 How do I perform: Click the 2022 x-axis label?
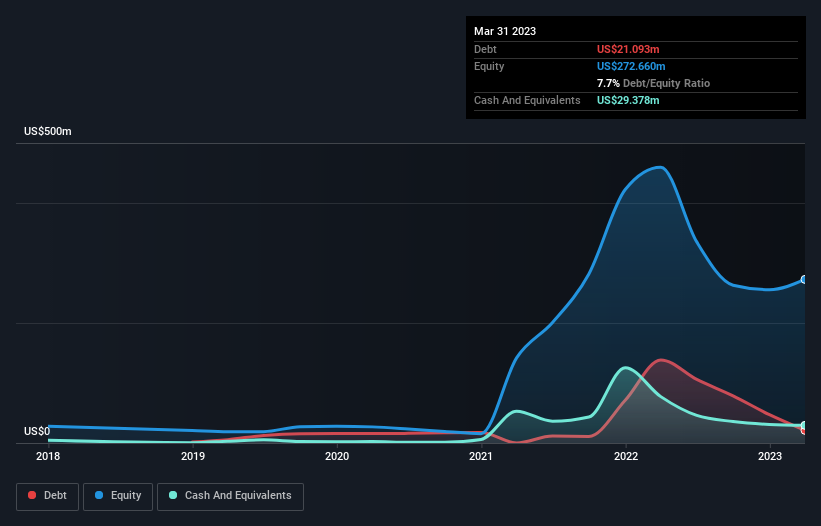(x=626, y=456)
